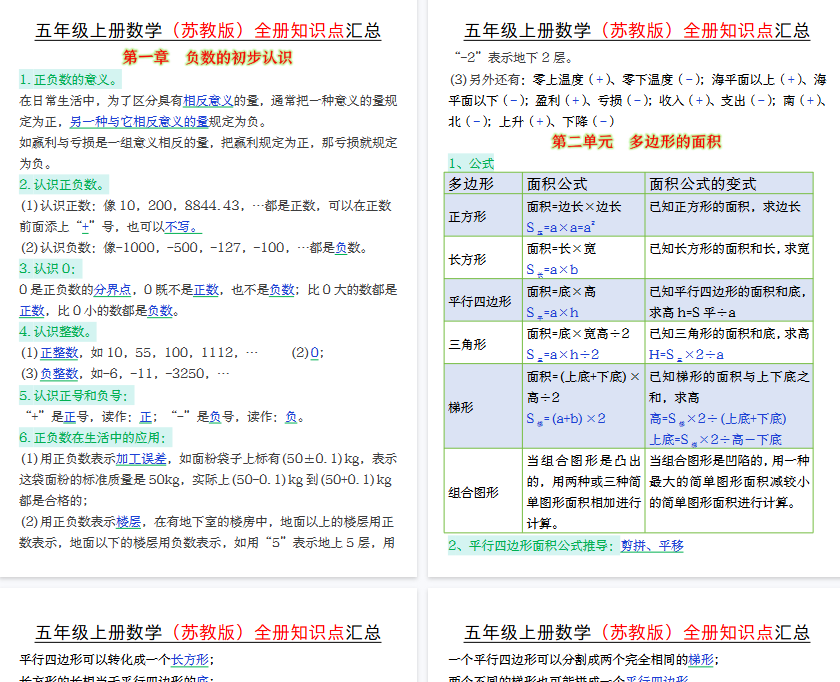Click the underlined "楼层" link

click(129, 522)
